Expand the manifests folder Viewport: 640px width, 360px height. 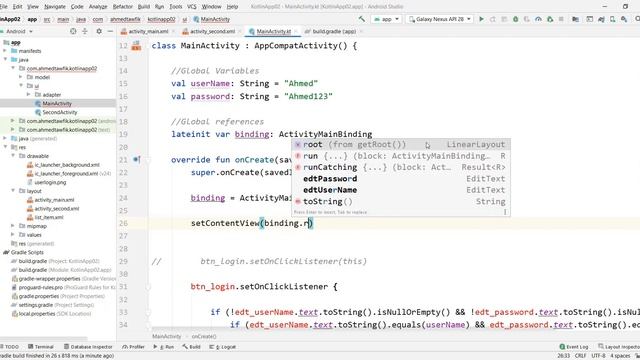(x=5, y=51)
